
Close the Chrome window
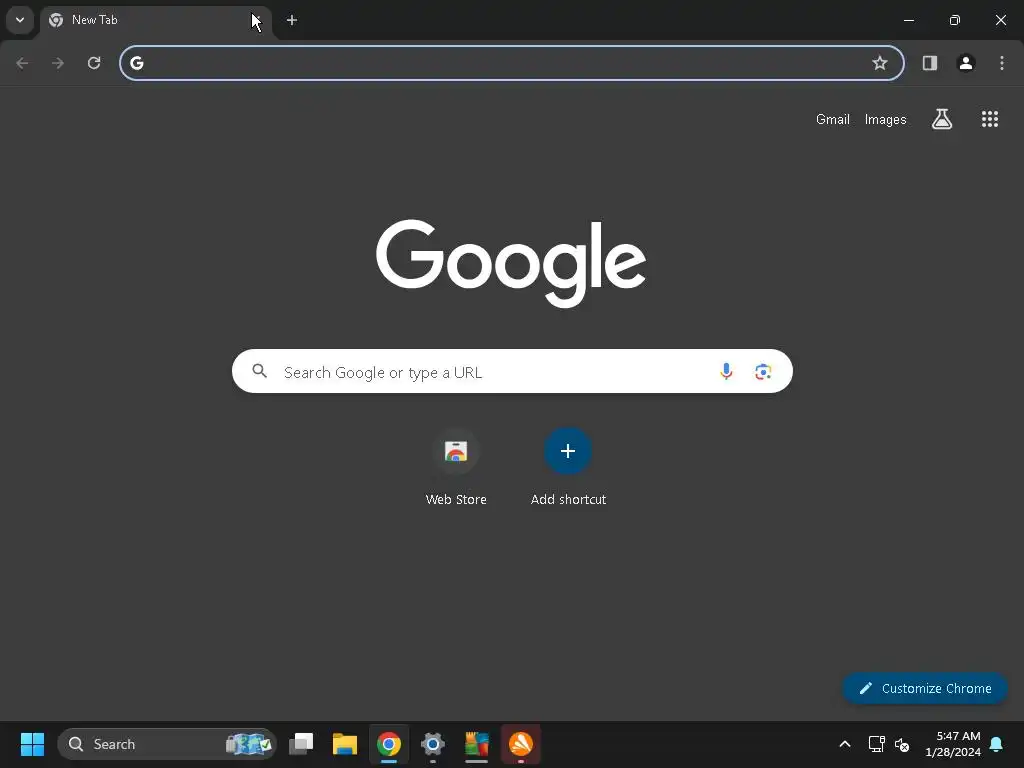[x=1000, y=20]
